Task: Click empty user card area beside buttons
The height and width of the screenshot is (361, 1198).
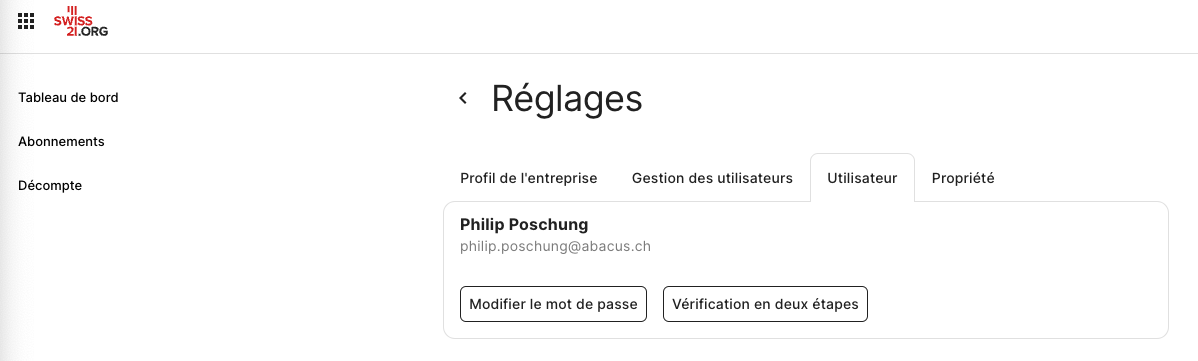Action: pyautogui.click(x=1016, y=304)
